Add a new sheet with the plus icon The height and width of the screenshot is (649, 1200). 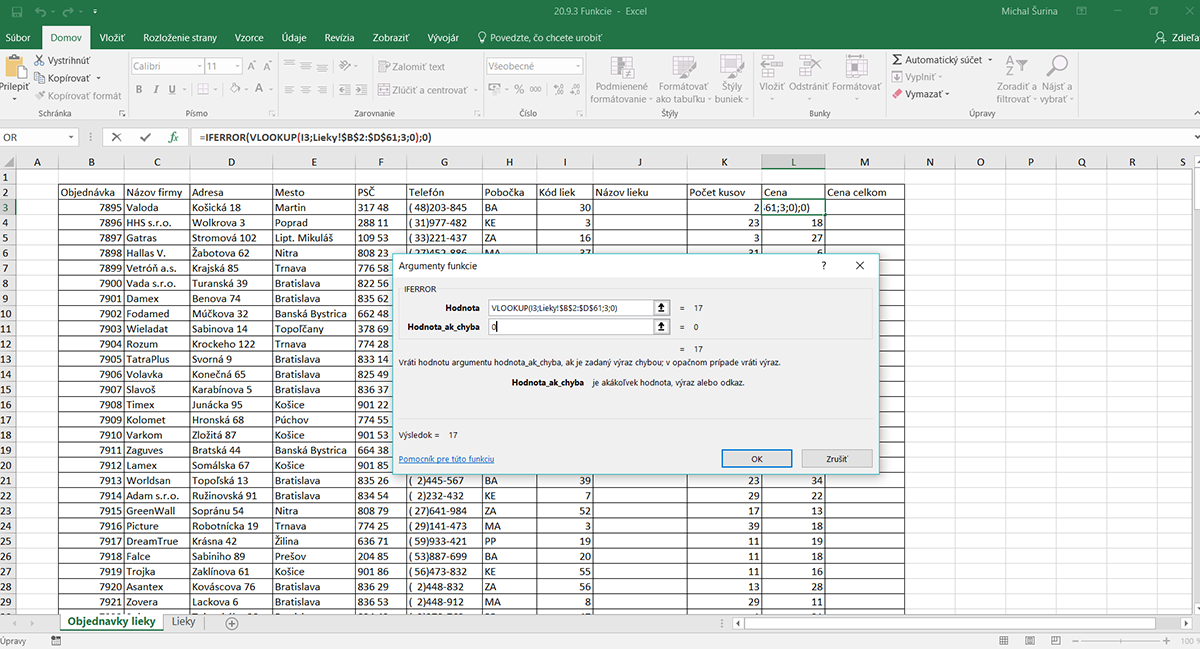pyautogui.click(x=232, y=623)
